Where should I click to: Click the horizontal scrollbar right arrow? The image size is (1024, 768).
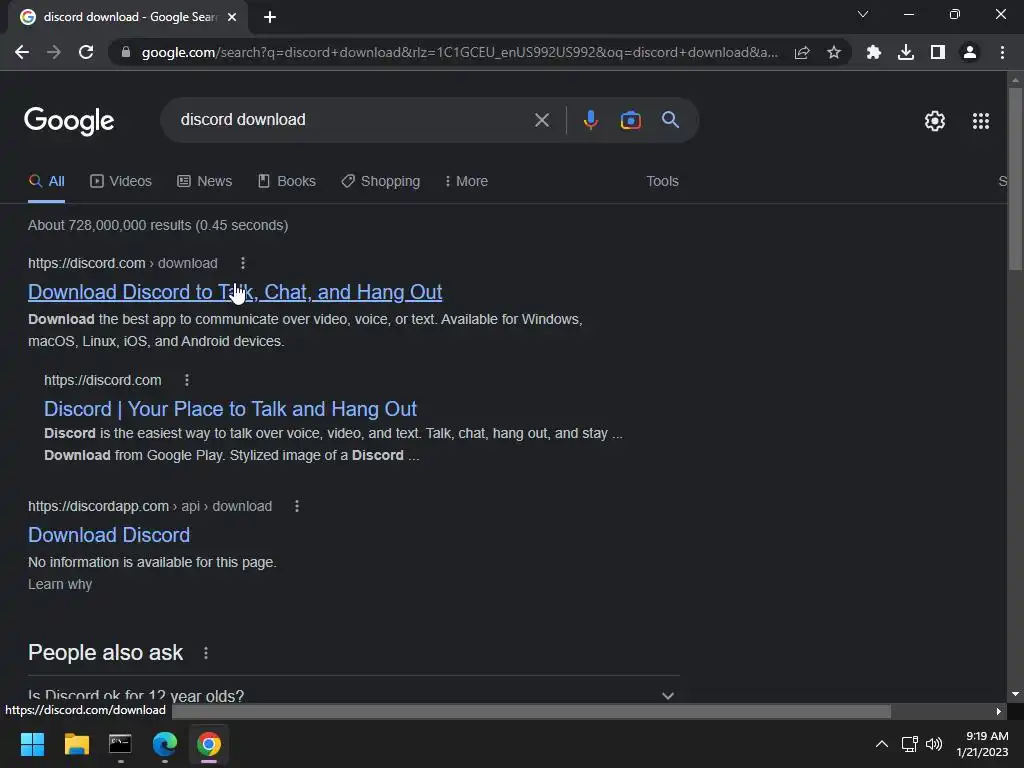(x=999, y=711)
